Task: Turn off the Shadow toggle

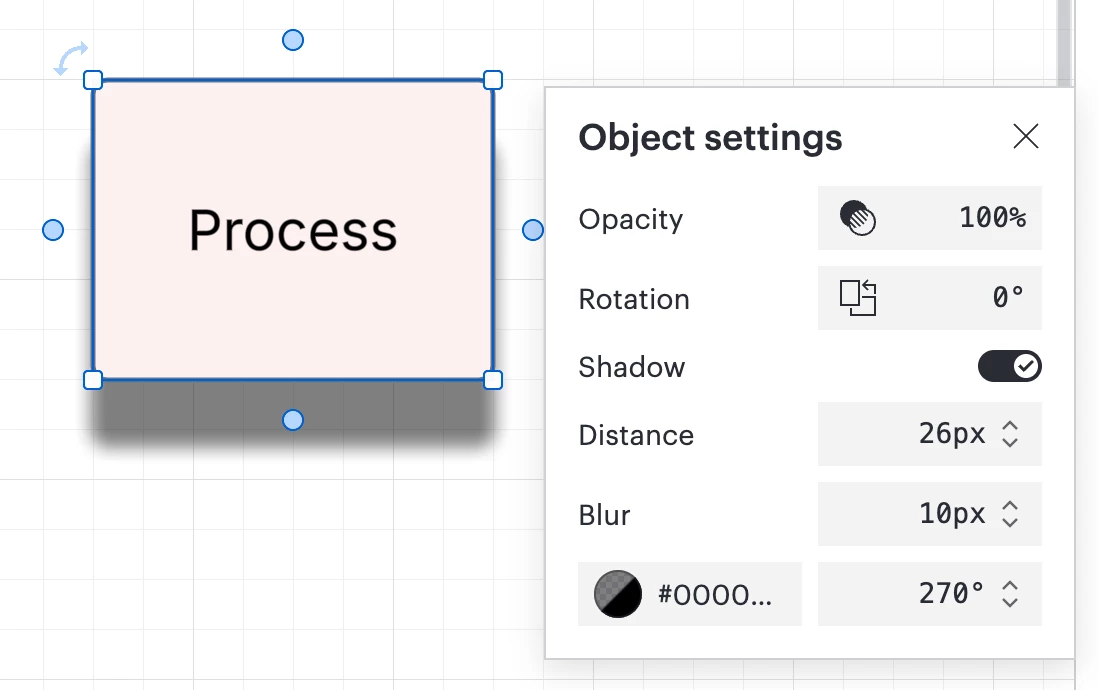Action: [1010, 366]
